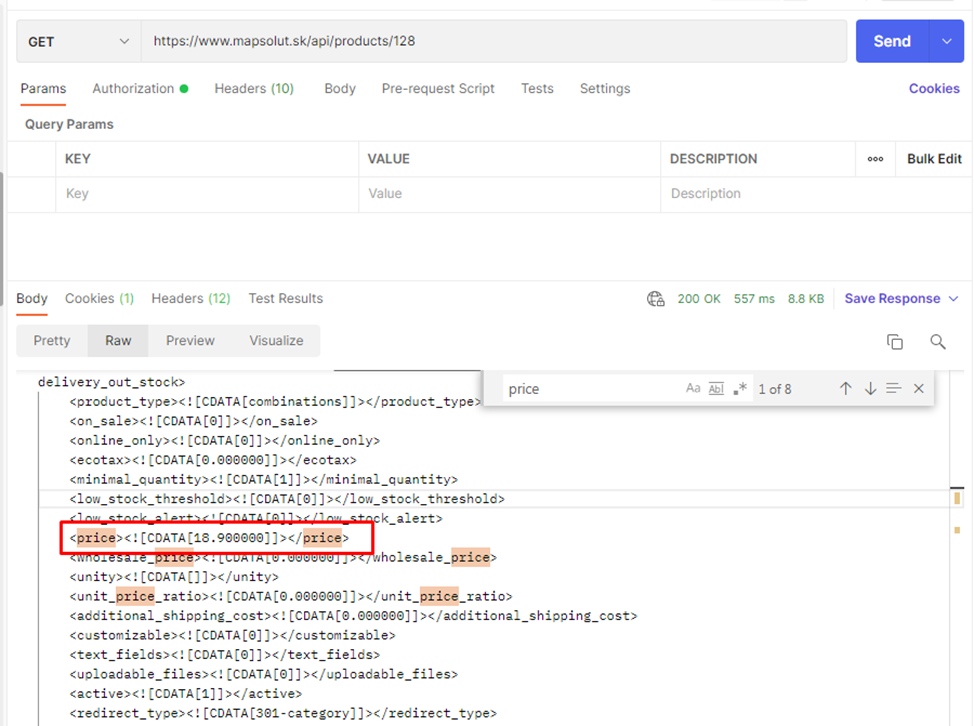974x726 pixels.
Task: Toggle regex search in find box
Action: [740, 389]
